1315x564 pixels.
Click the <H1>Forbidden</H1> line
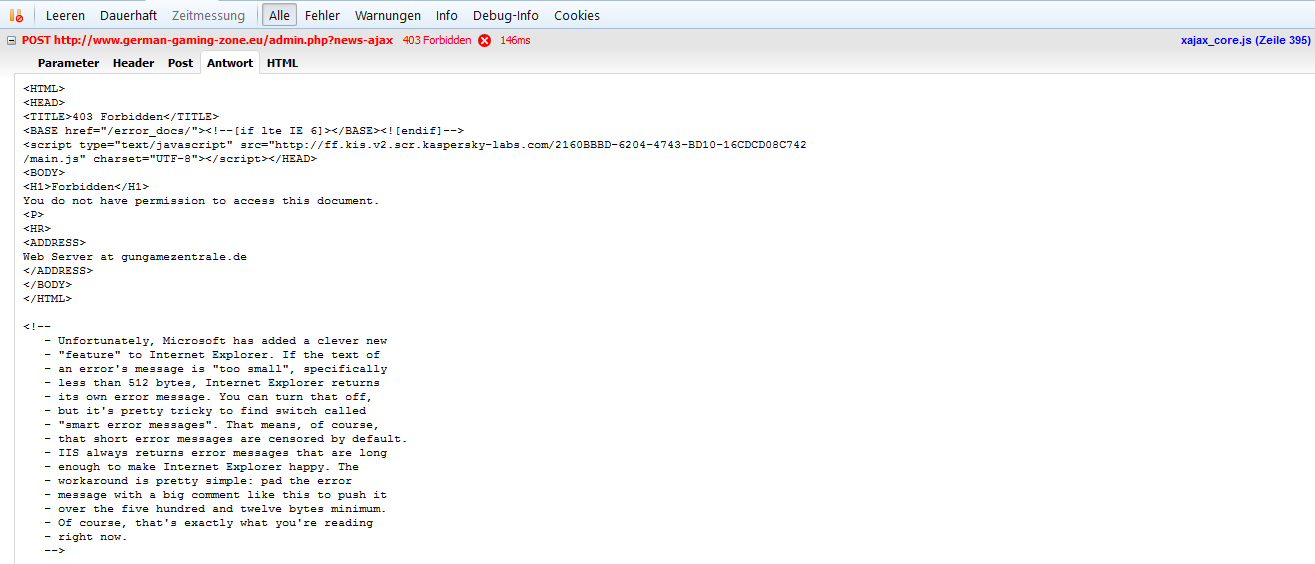86,187
